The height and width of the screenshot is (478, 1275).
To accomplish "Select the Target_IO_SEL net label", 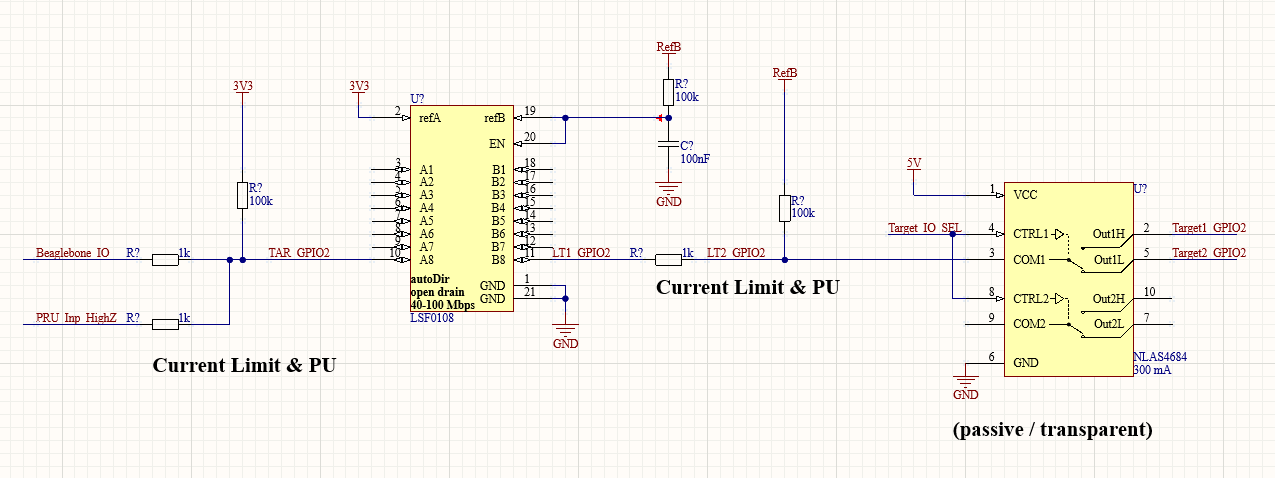I will point(924,228).
